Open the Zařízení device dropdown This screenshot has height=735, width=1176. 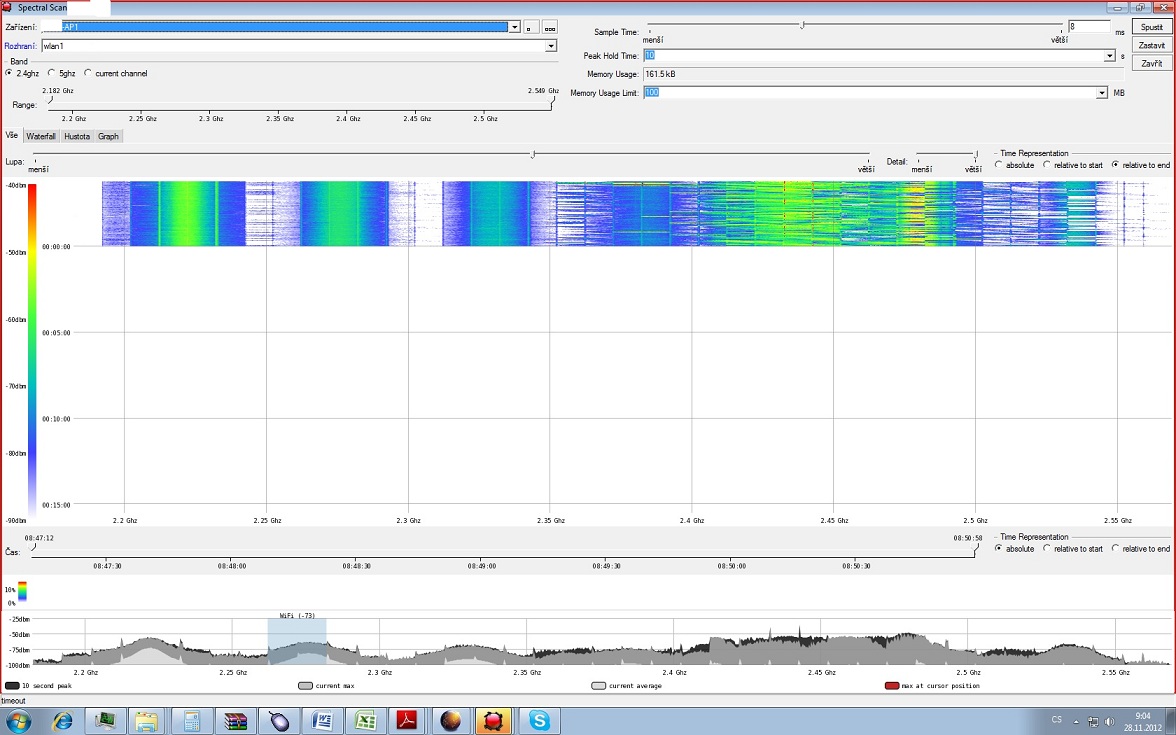tap(514, 27)
